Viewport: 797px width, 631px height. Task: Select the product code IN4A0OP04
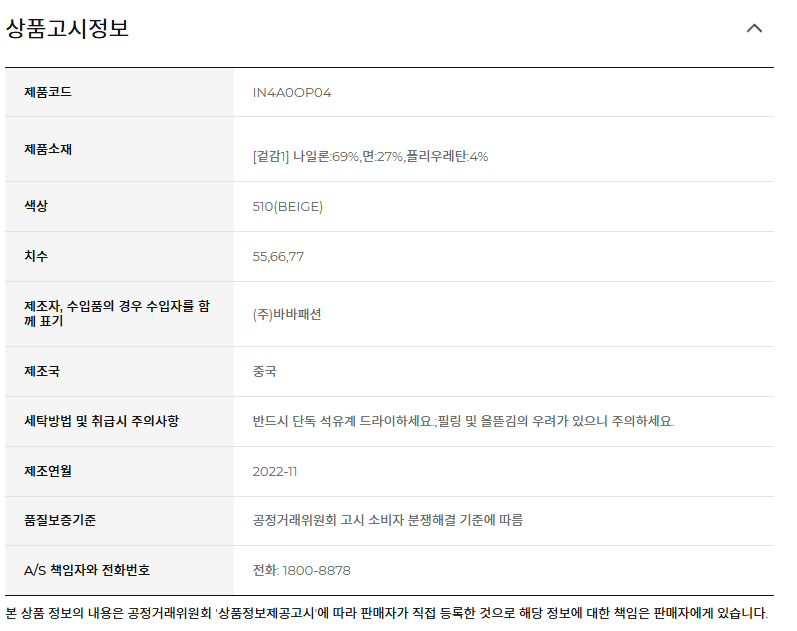coord(292,93)
